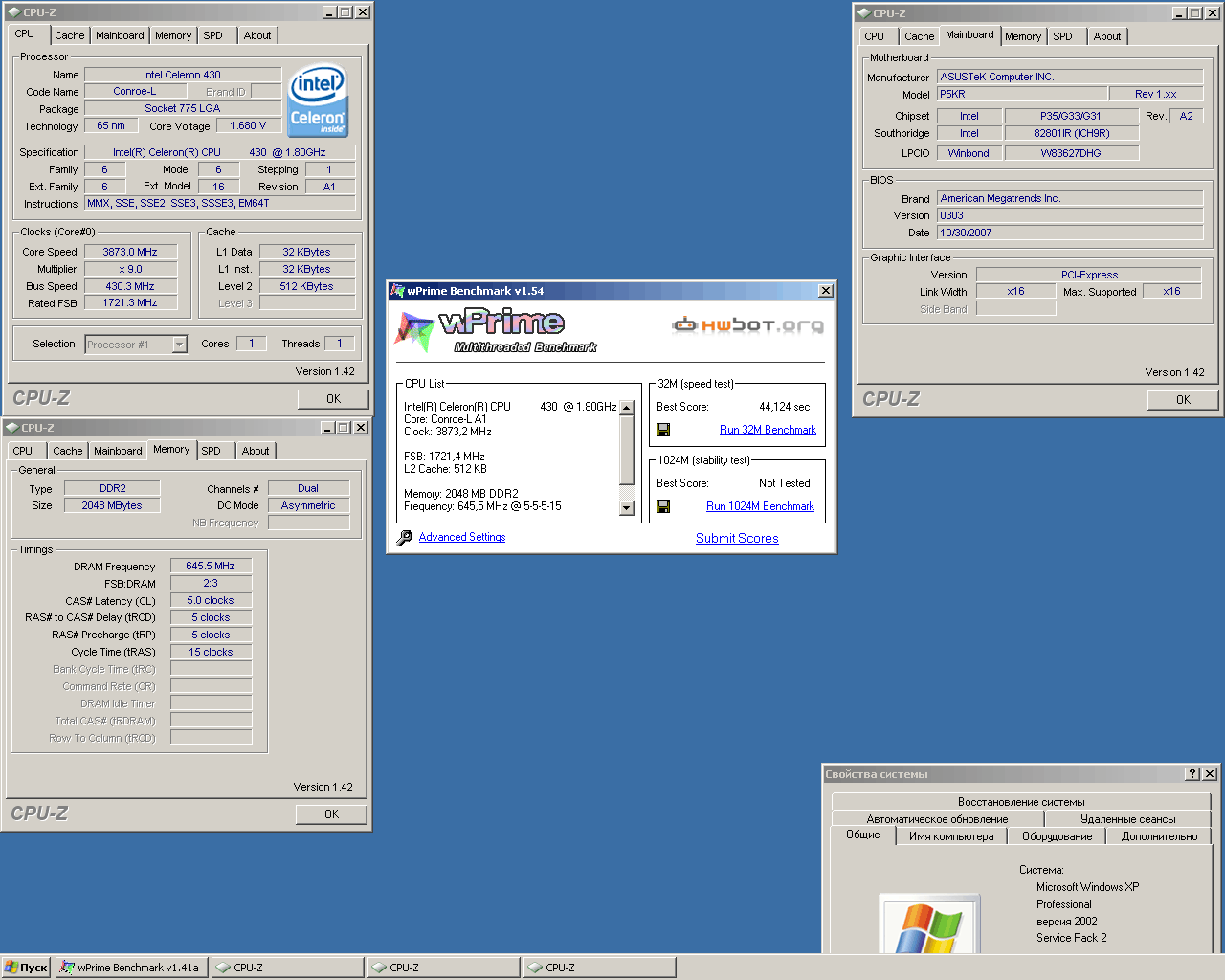Click save icon beside 1024M Best Score
The height and width of the screenshot is (980, 1225).
tap(663, 506)
